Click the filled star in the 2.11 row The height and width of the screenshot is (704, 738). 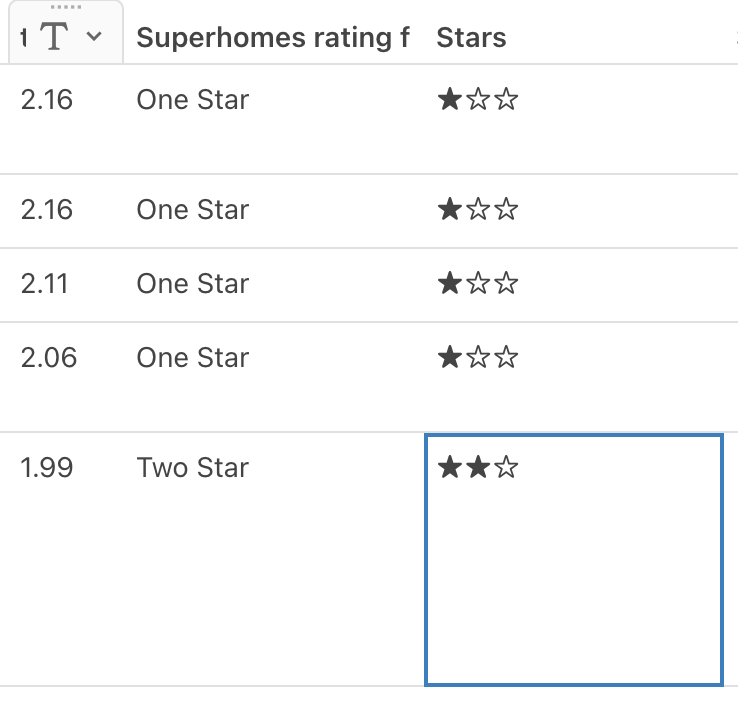pyautogui.click(x=449, y=283)
